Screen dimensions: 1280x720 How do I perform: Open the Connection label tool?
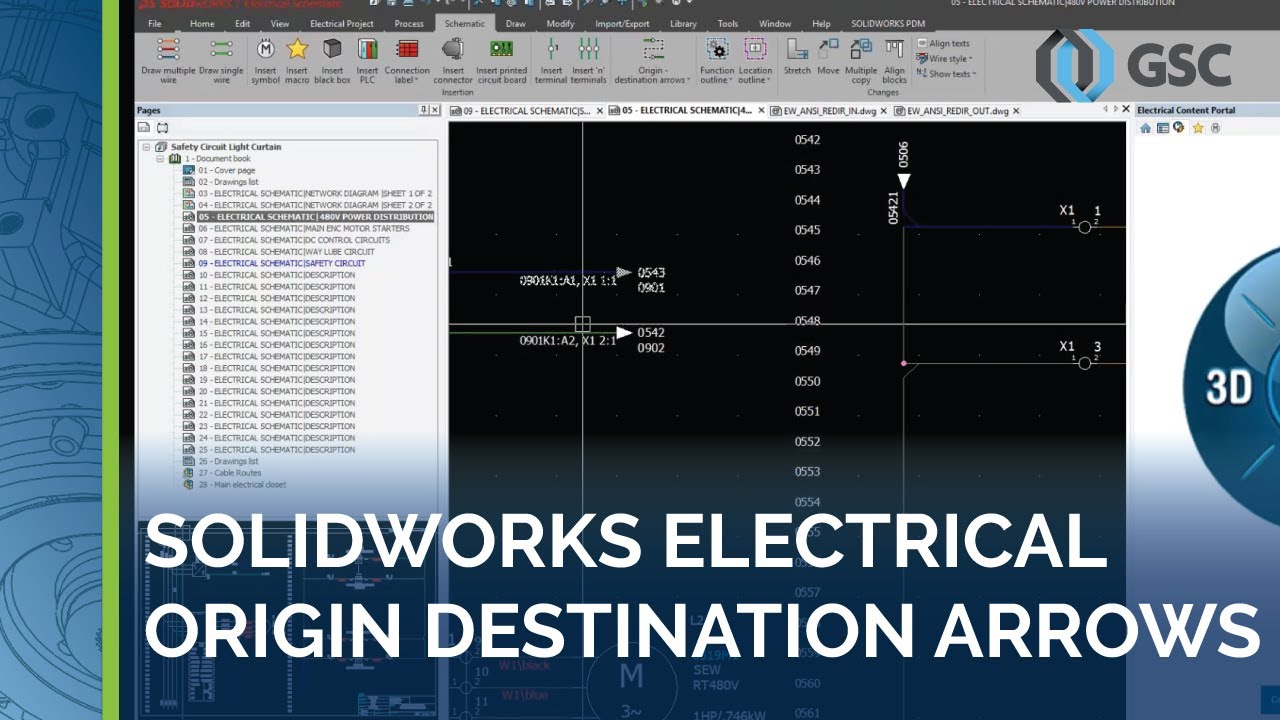[407, 60]
